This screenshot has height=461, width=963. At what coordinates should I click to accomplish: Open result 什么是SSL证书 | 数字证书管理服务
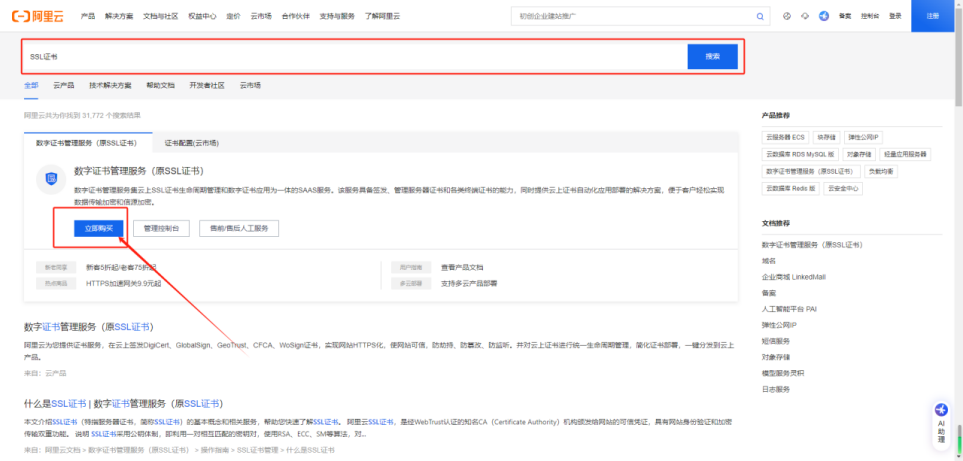[x=123, y=404]
